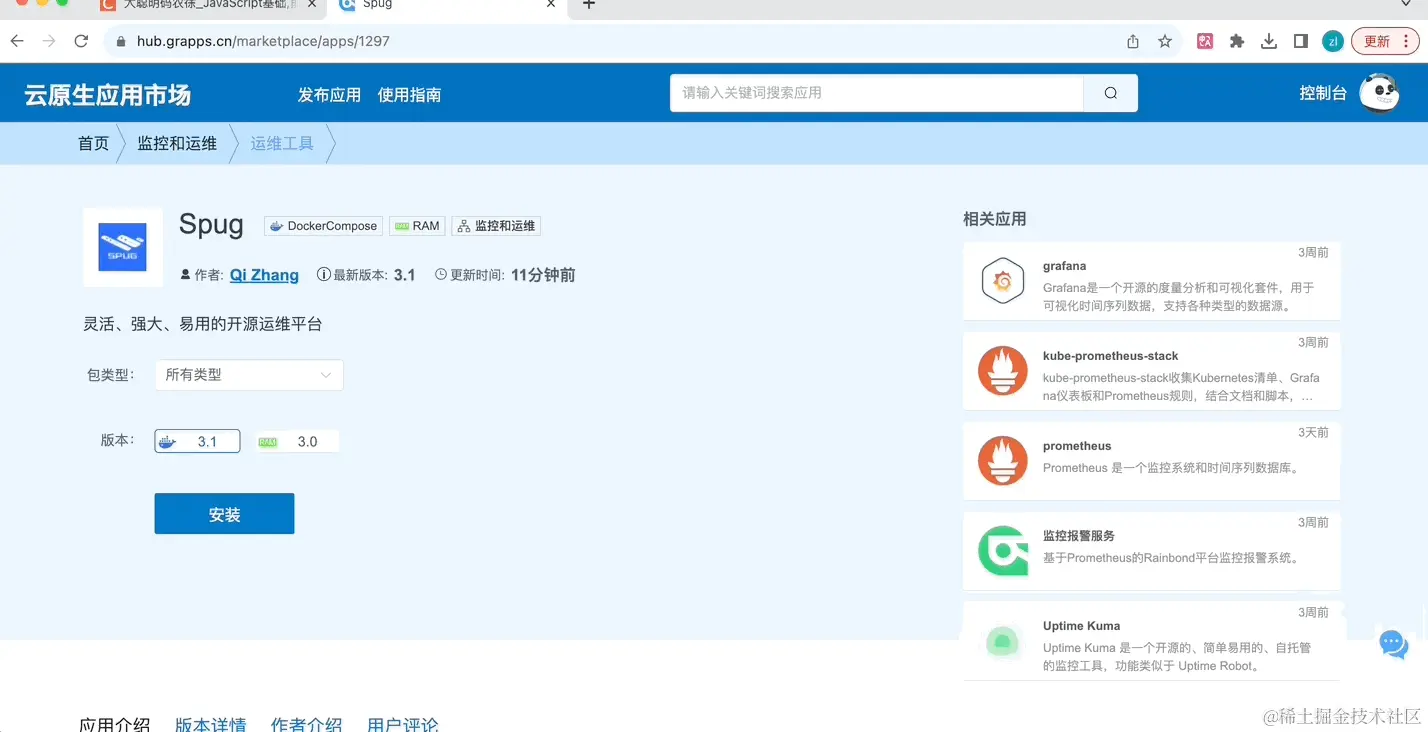Open 使用指南 in top navigation
The width and height of the screenshot is (1428, 732).
pos(409,95)
